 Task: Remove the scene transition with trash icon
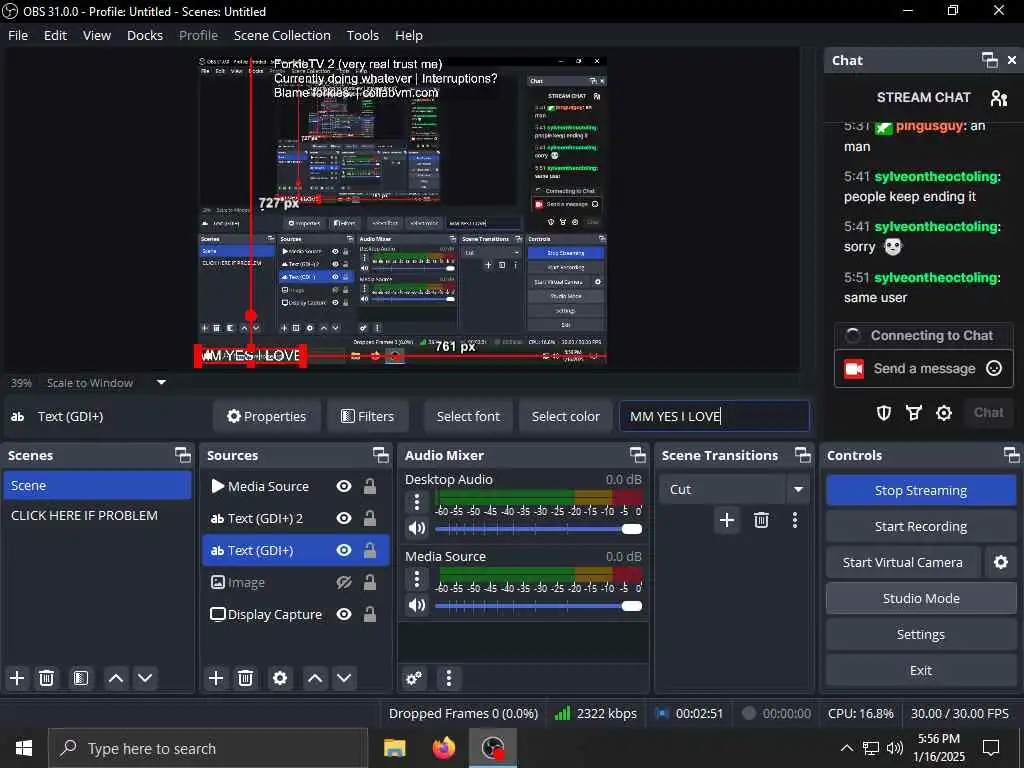(x=761, y=520)
